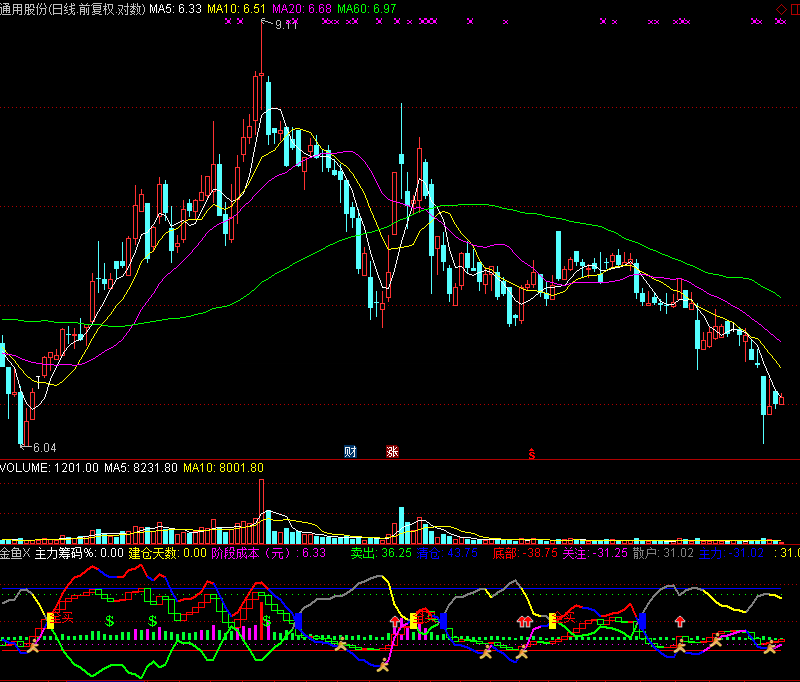
Task: Click the 散户: 31.02 value
Action: click(x=663, y=553)
